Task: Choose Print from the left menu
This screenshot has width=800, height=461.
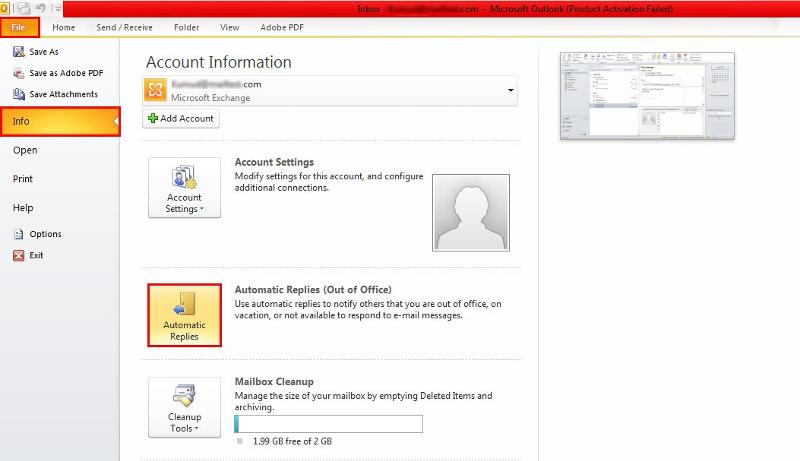Action: 23,179
